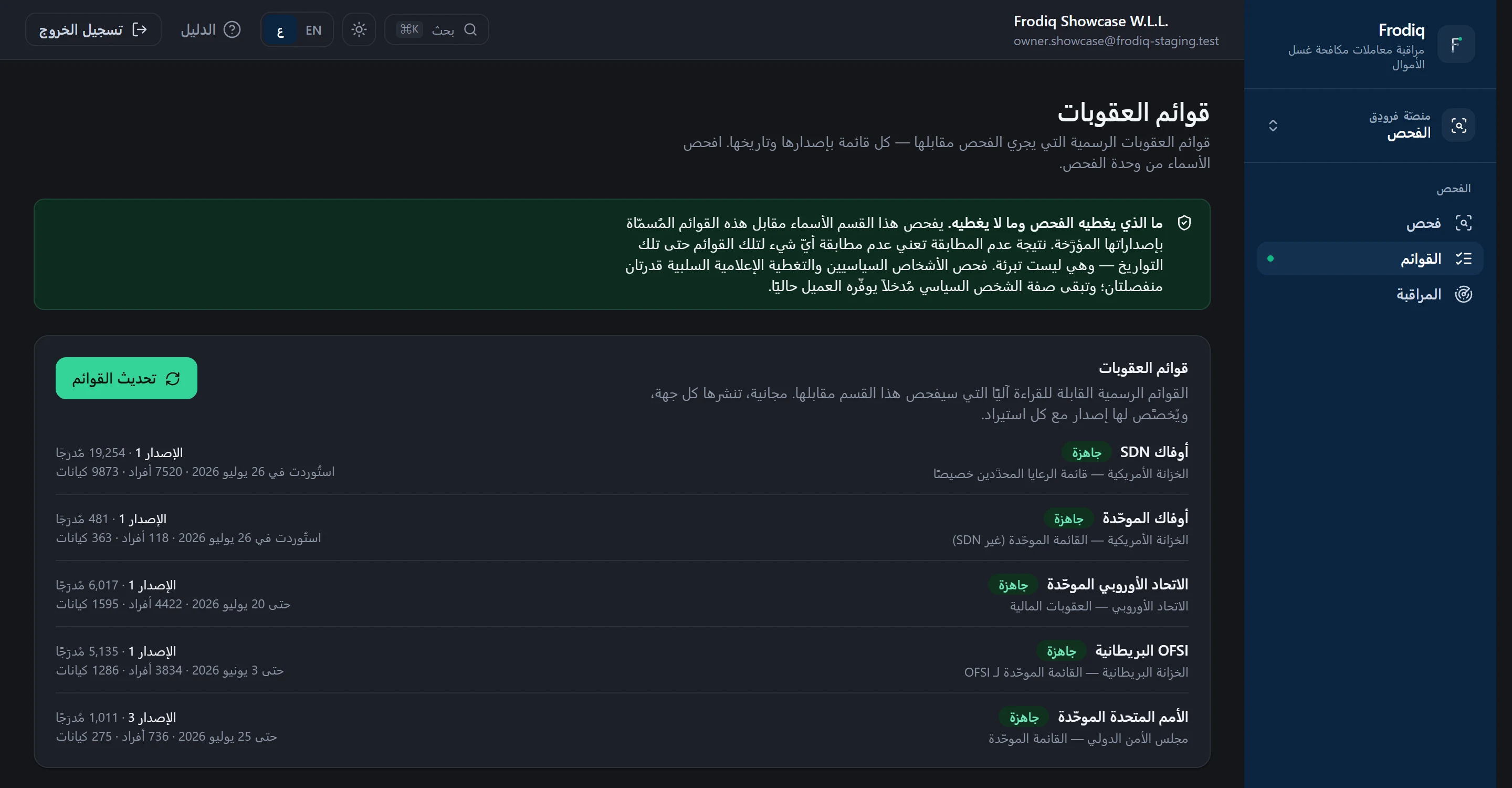1512x788 pixels.
Task: Click the scan icon beside فحص
Action: point(1463,223)
